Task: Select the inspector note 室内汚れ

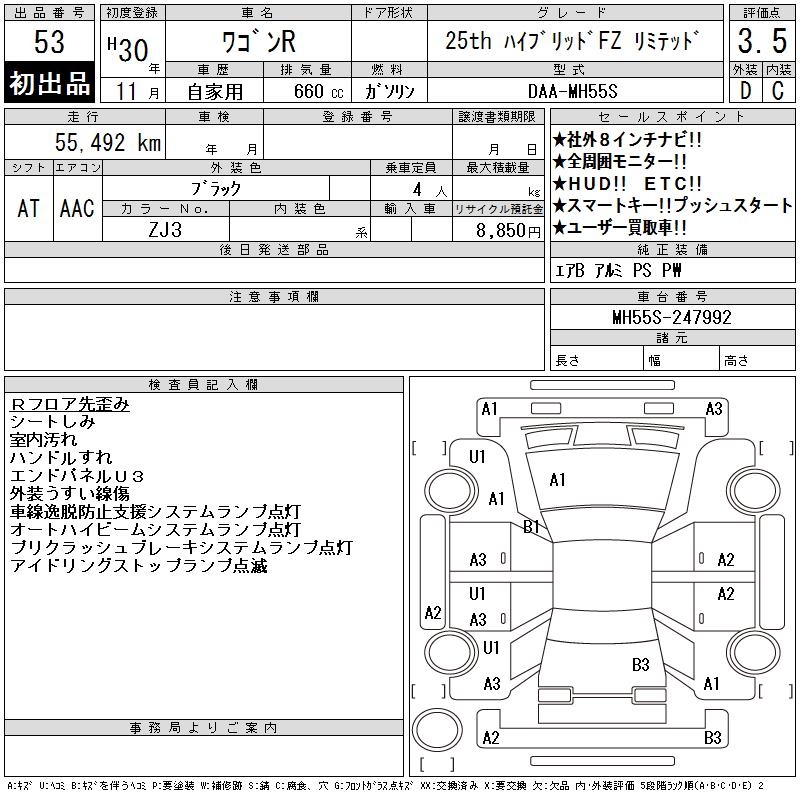Action: [x=43, y=440]
